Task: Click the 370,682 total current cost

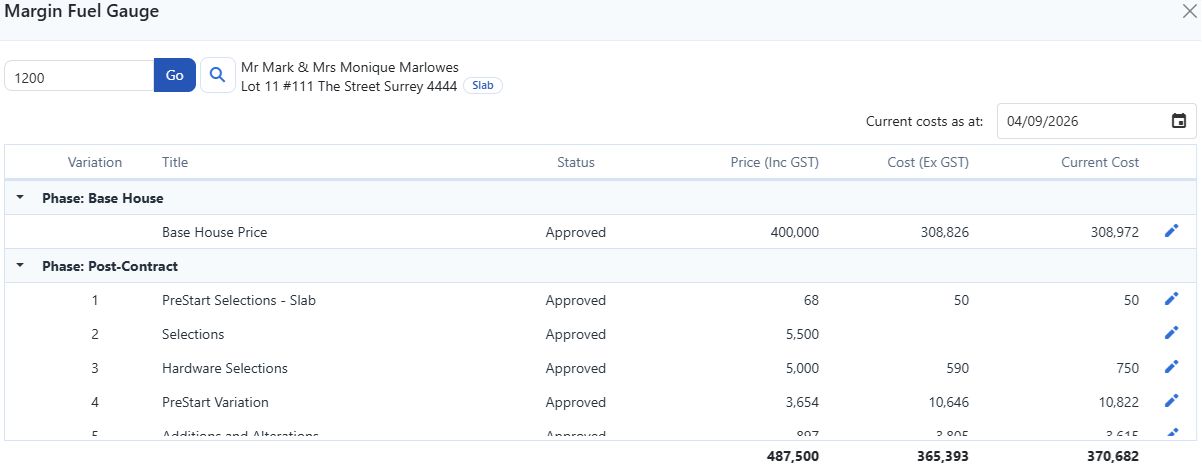Action: click(x=1115, y=455)
